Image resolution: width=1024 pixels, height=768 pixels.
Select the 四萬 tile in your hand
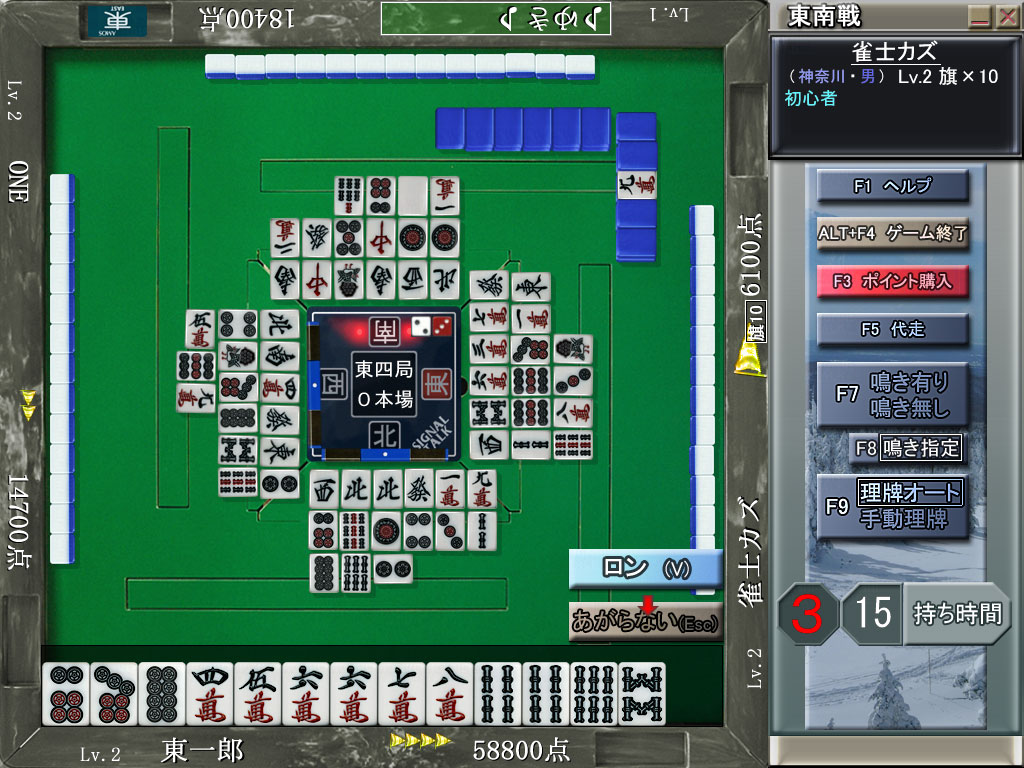(210, 693)
